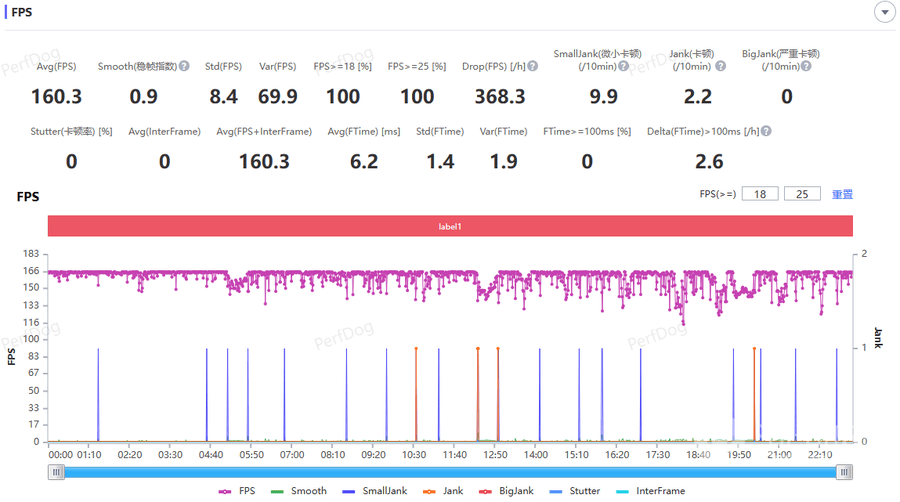Click right handle of timeline range slider
This screenshot has height=502, width=900.
tap(845, 472)
